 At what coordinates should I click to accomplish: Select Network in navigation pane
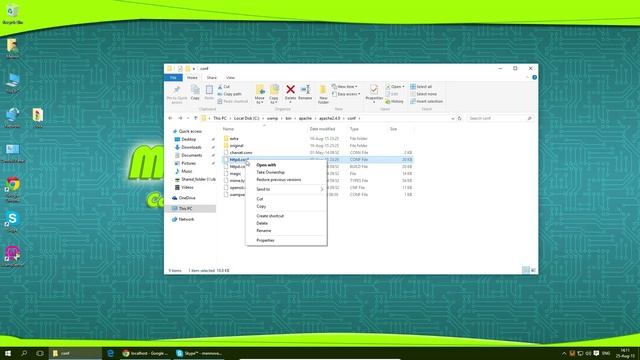click(186, 220)
